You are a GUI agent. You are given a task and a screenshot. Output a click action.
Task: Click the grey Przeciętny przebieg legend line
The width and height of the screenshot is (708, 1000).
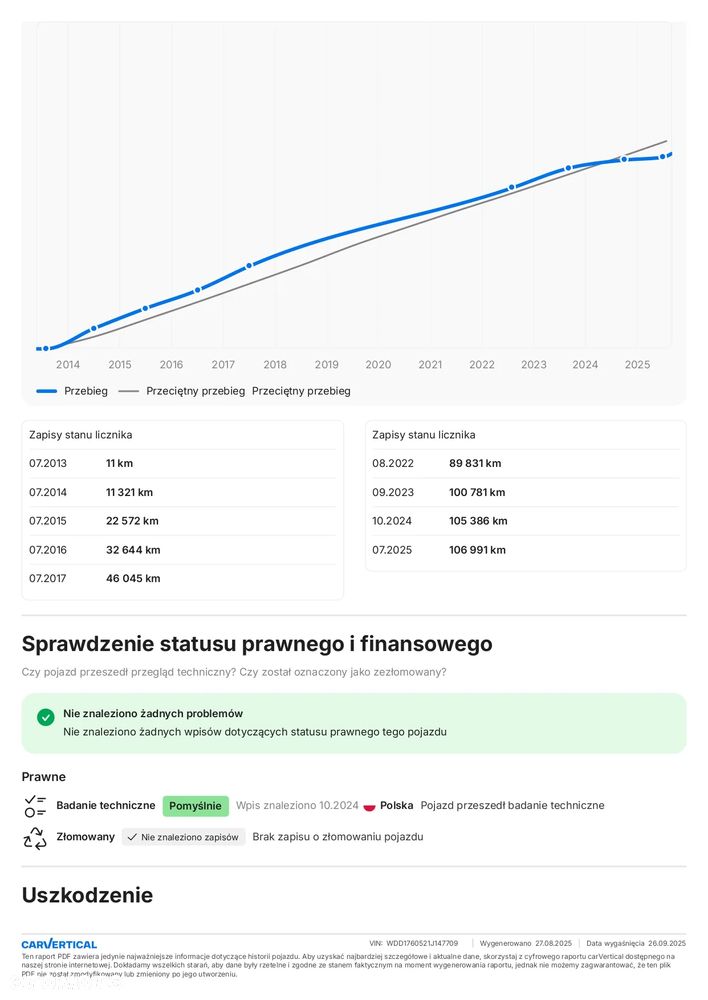click(x=128, y=391)
